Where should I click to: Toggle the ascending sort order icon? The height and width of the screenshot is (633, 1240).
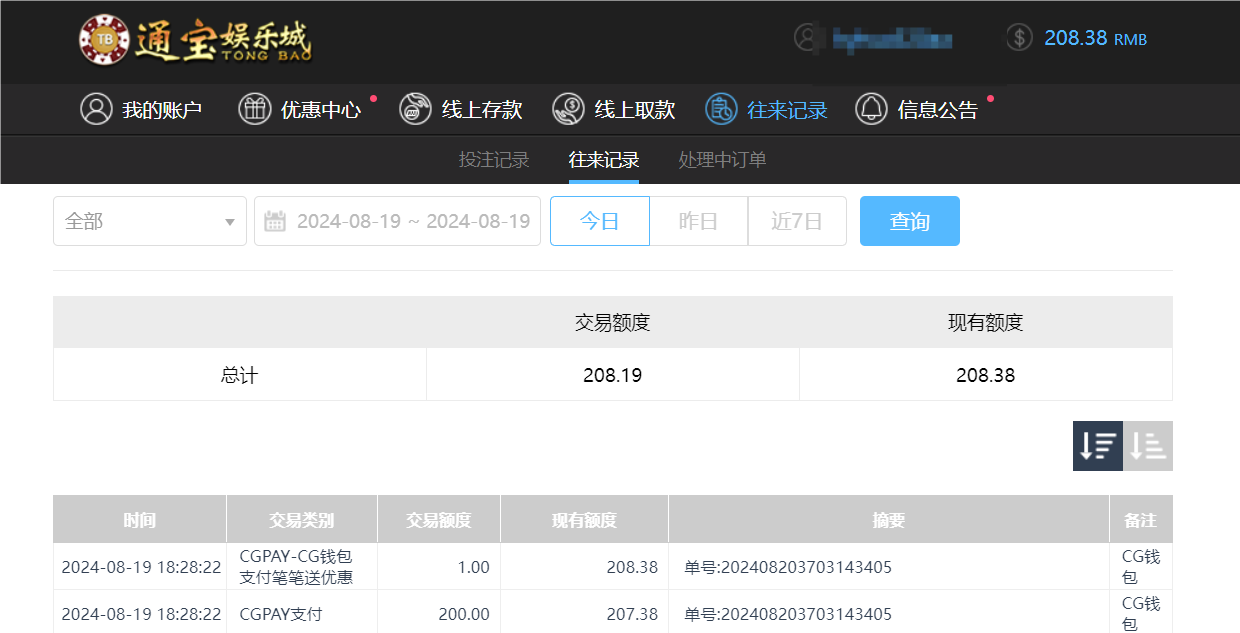(1147, 446)
